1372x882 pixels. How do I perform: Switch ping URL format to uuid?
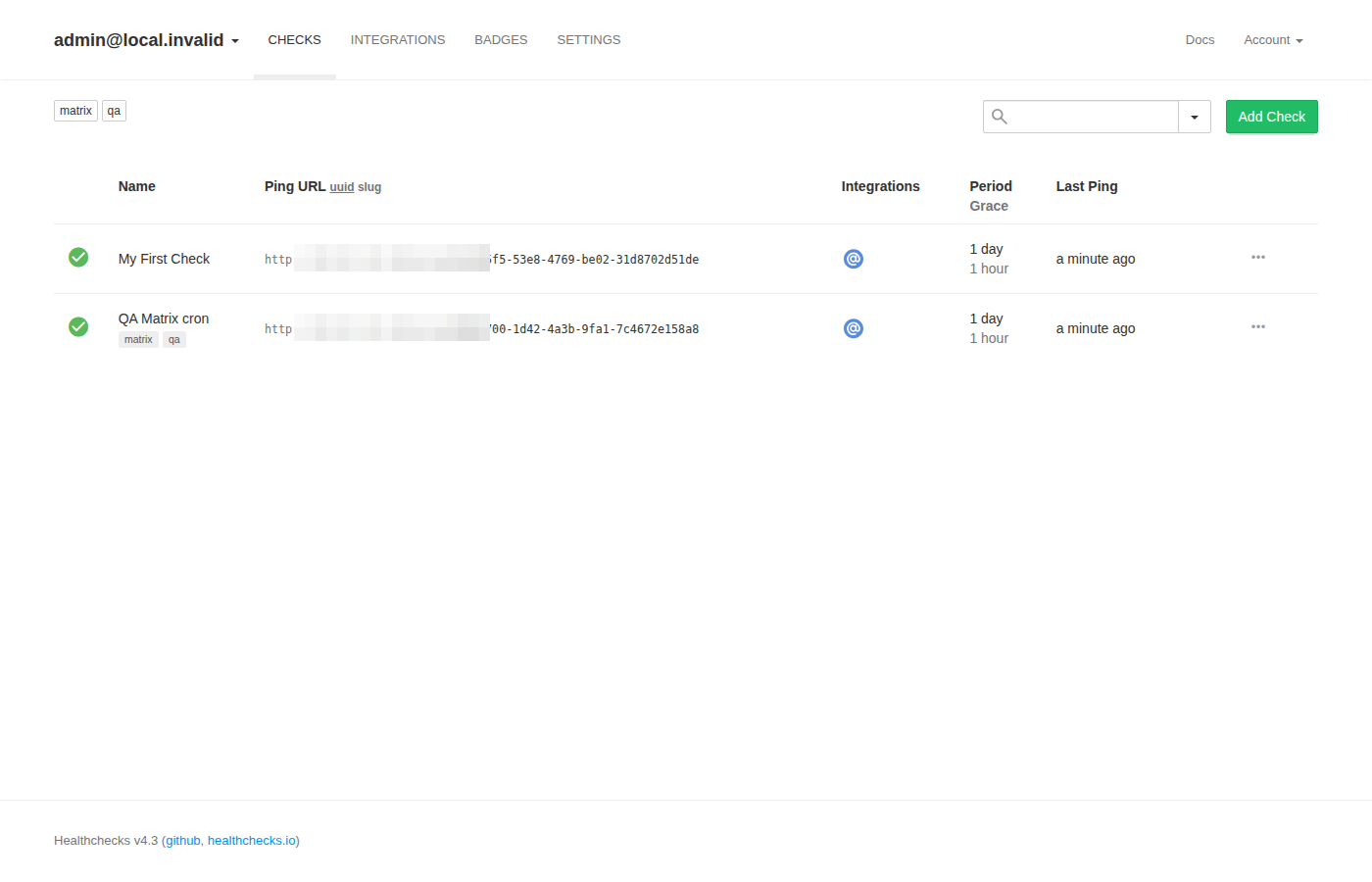342,187
